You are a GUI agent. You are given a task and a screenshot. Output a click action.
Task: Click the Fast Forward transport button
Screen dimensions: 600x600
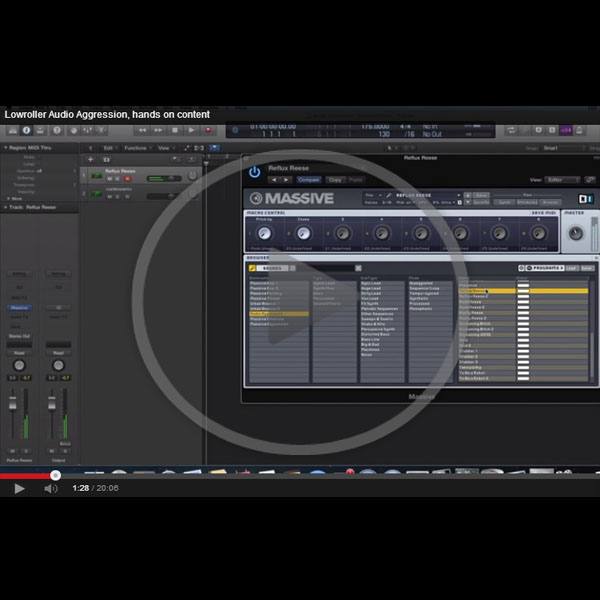(x=158, y=130)
